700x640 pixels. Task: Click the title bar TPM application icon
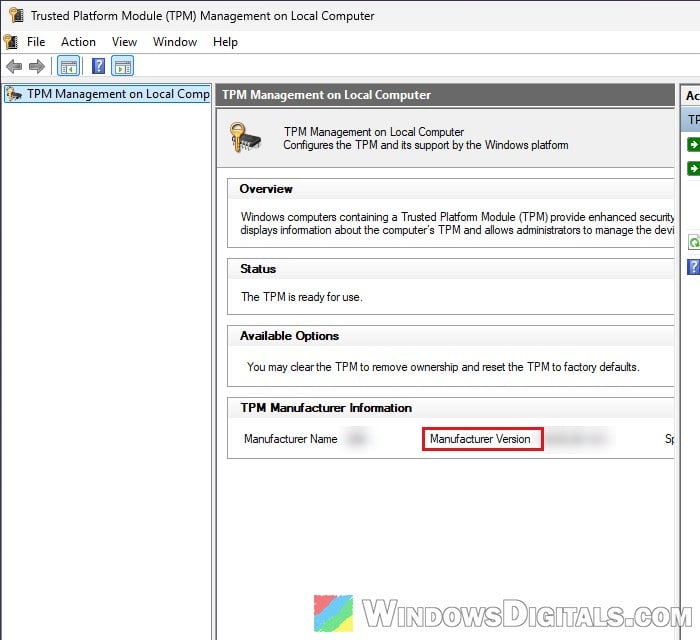(17, 15)
